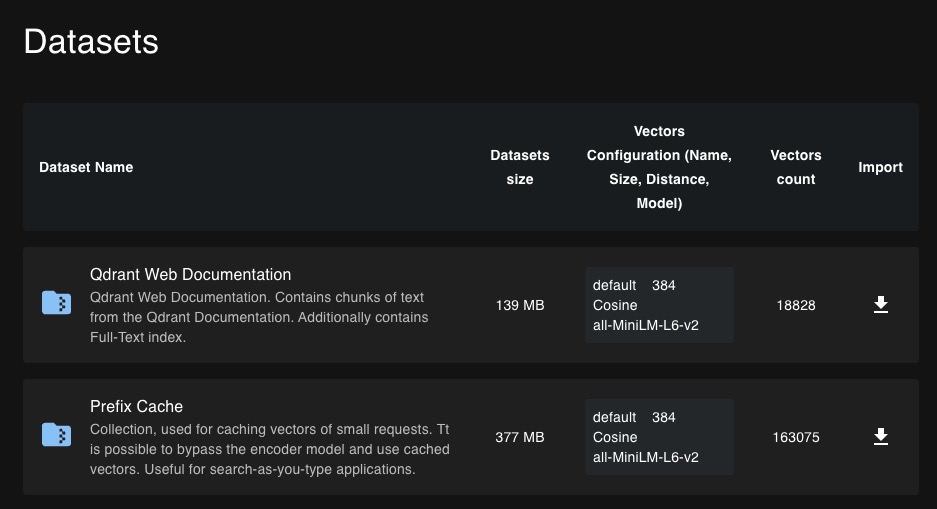Click the Prefix Cache folder icon
The width and height of the screenshot is (937, 509).
point(57,434)
